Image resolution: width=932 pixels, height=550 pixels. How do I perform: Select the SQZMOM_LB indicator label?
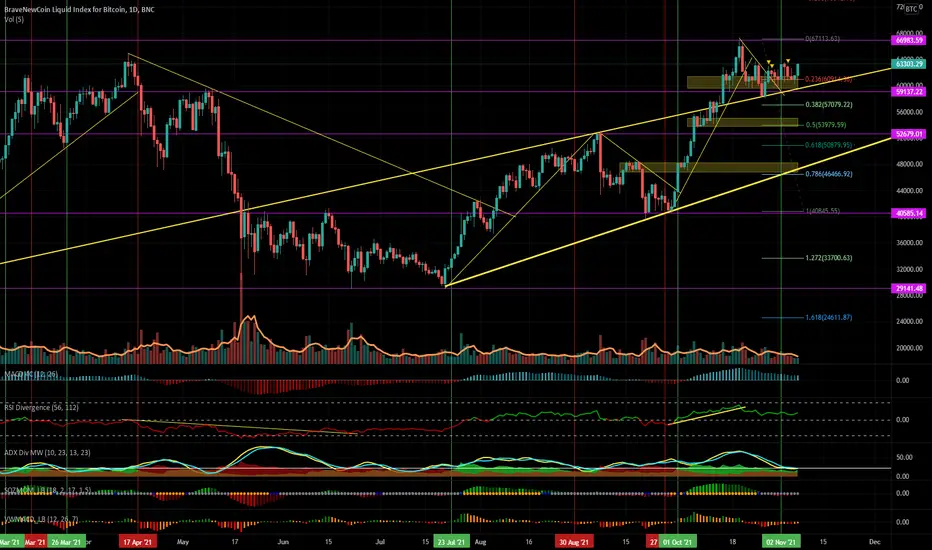[x=48, y=490]
